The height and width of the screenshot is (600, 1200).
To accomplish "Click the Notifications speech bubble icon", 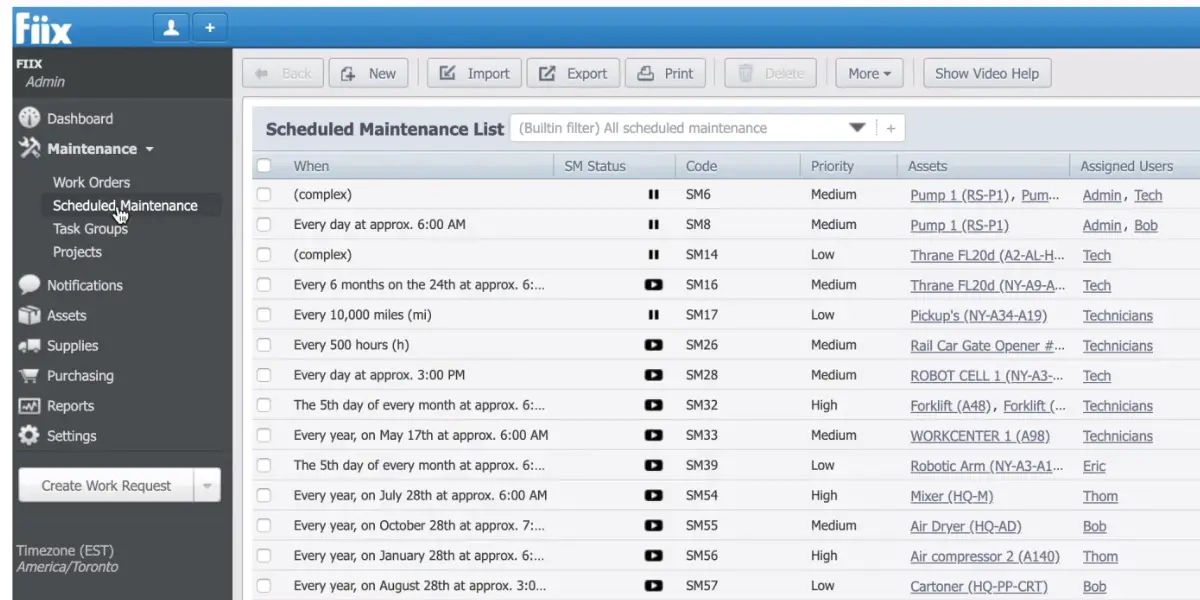I will [30, 285].
